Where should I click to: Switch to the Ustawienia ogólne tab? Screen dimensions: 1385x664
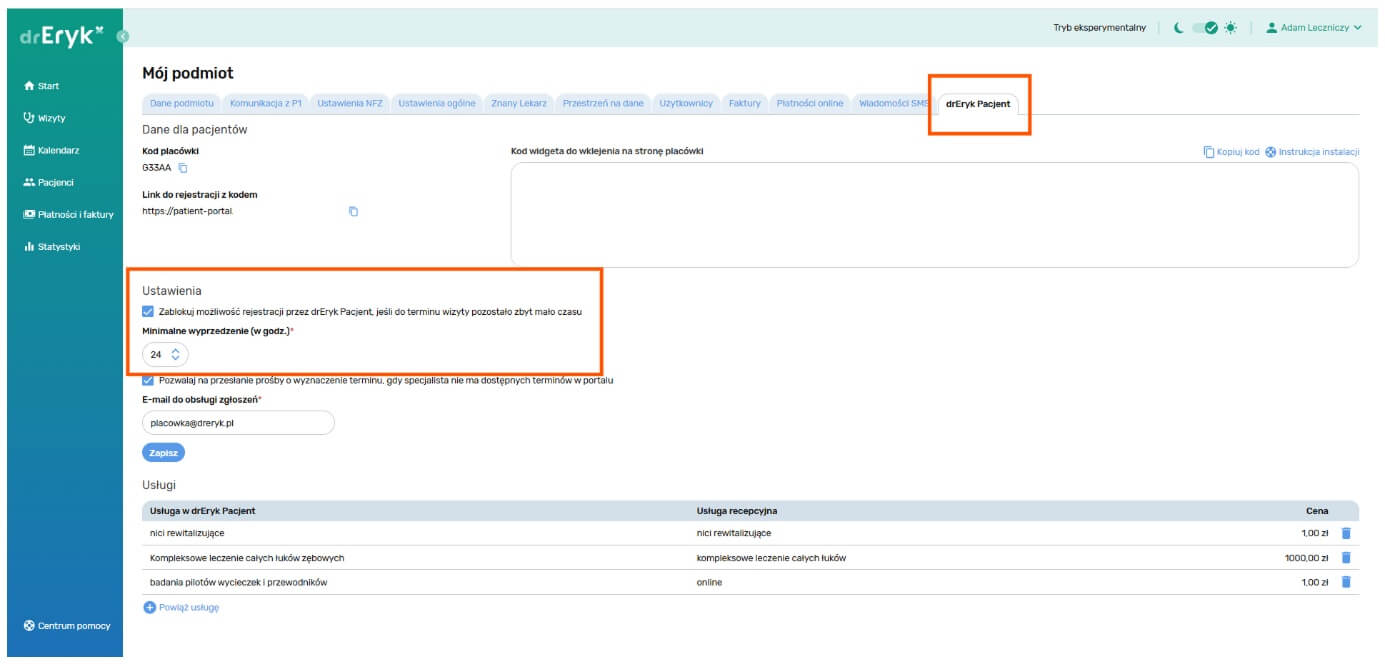[437, 104]
